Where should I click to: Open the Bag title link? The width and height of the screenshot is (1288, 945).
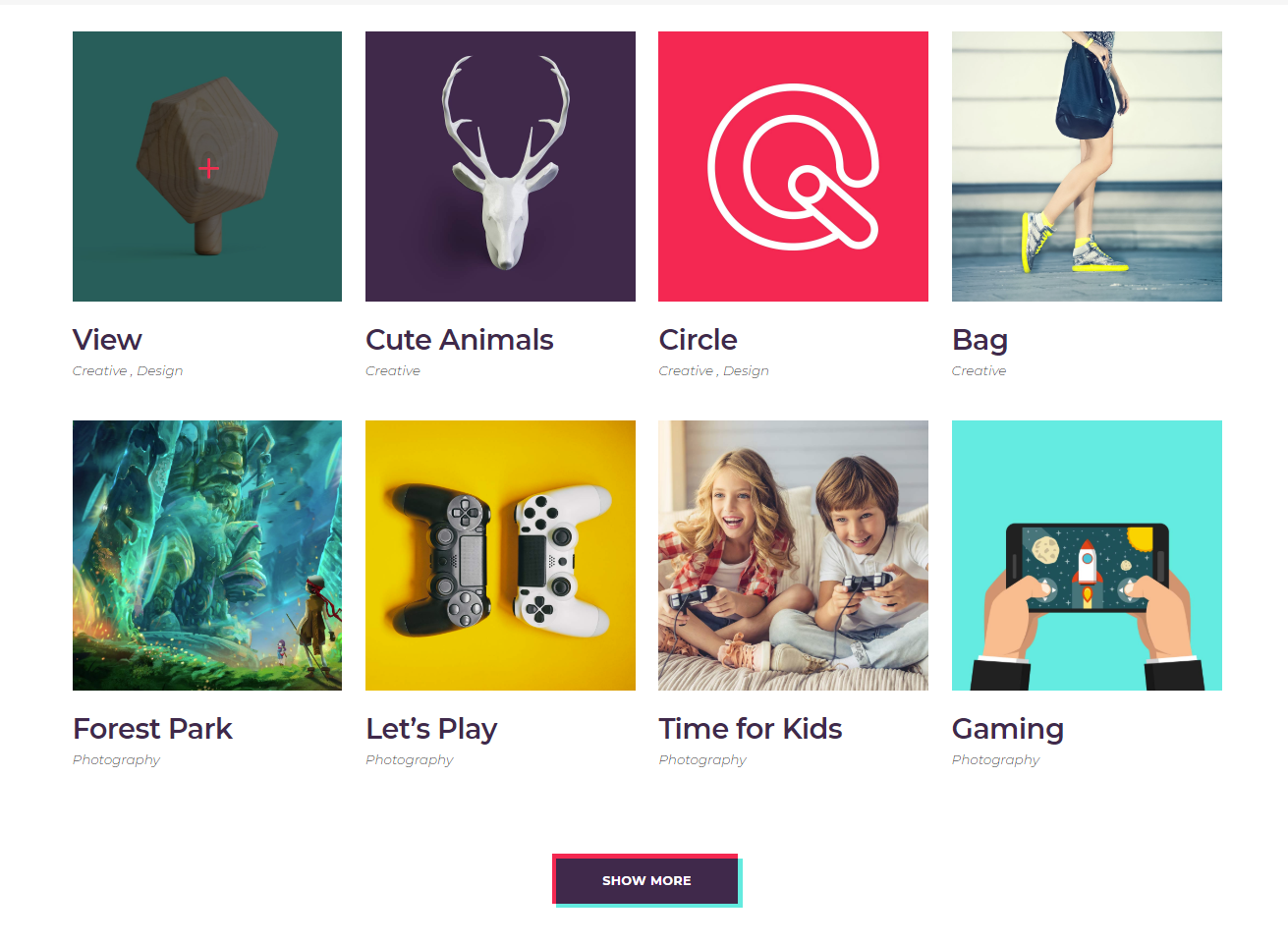point(980,341)
